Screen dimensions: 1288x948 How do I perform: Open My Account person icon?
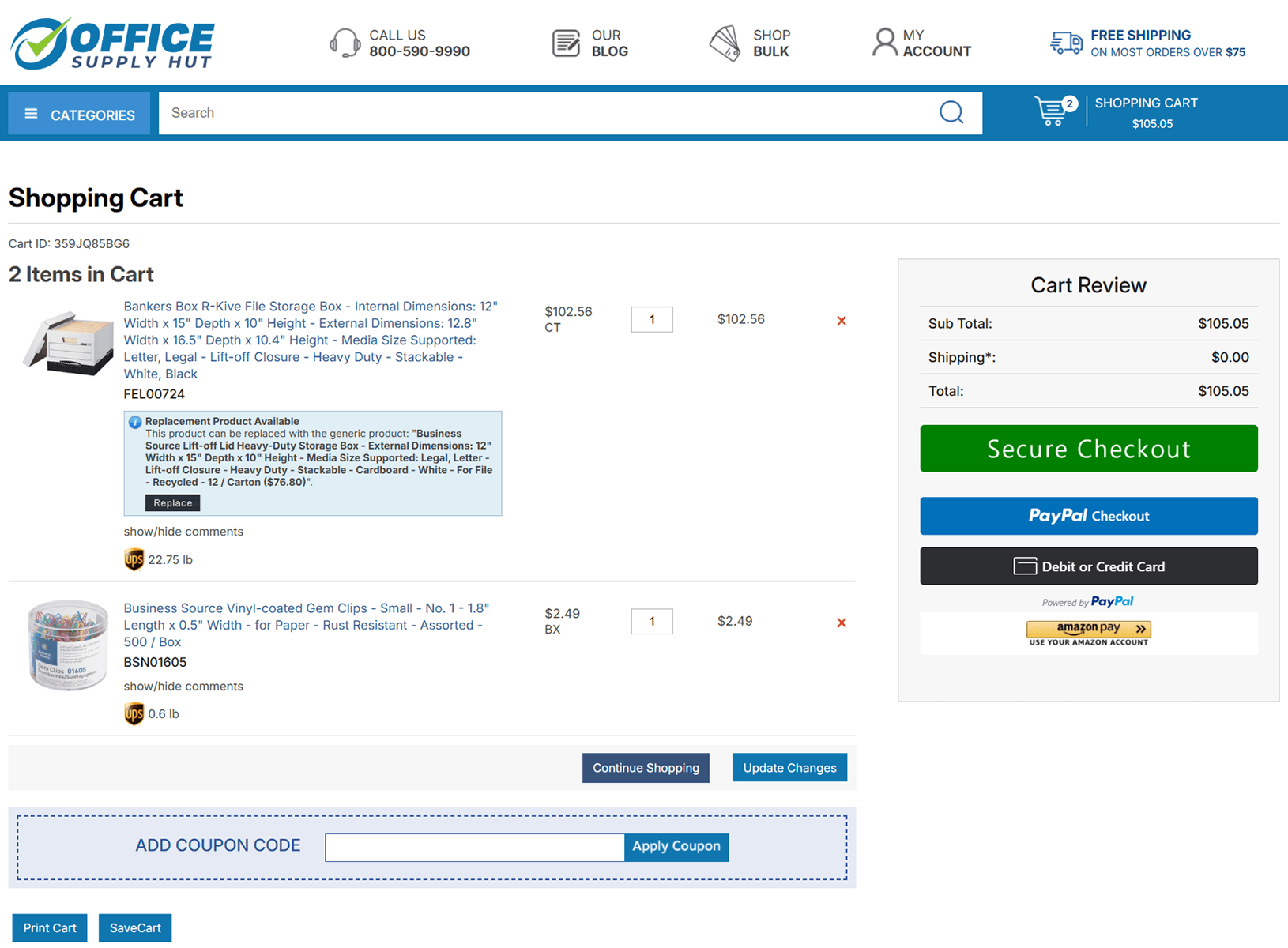click(x=884, y=43)
